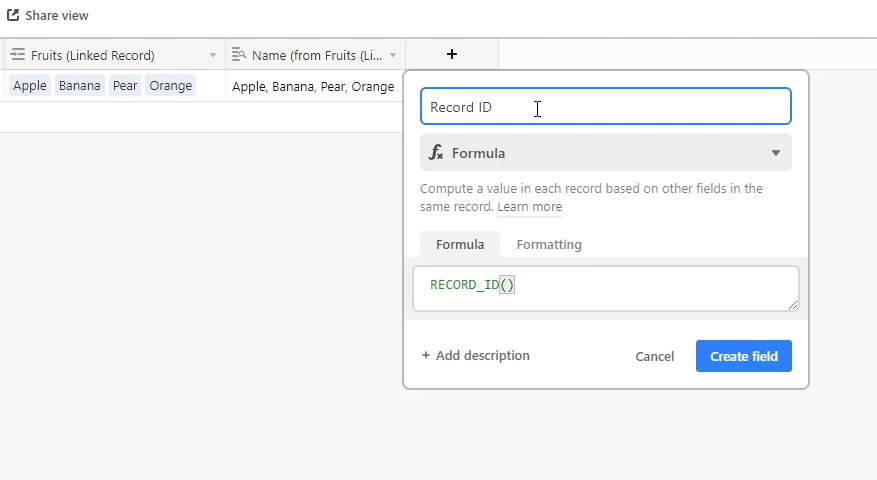Click the Record ID field name input
Screen dimensions: 877x480
[606, 106]
